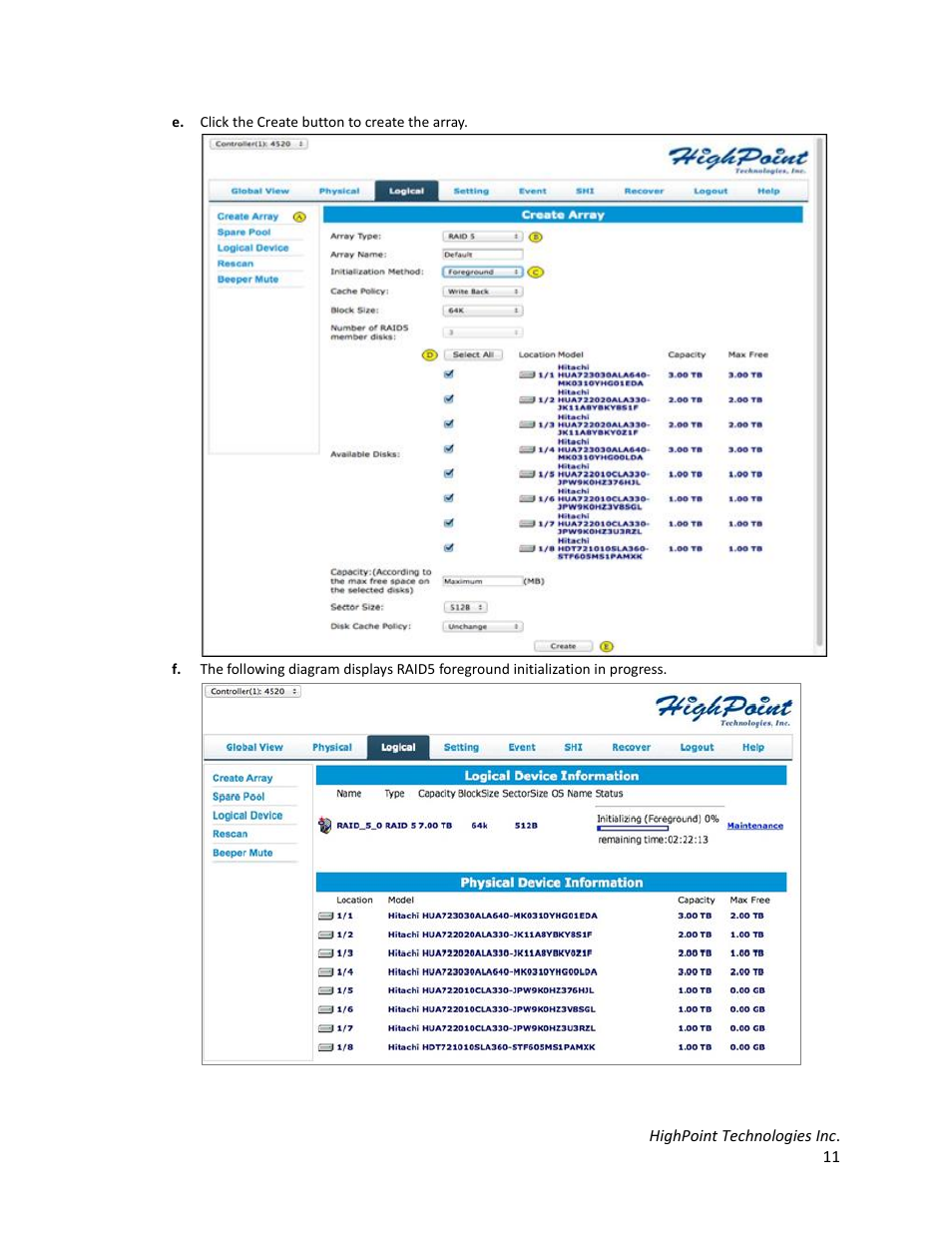Click Logout in the Logical Device Information screenshot
Screen dimensions: 952x1233
pyautogui.click(x=697, y=747)
